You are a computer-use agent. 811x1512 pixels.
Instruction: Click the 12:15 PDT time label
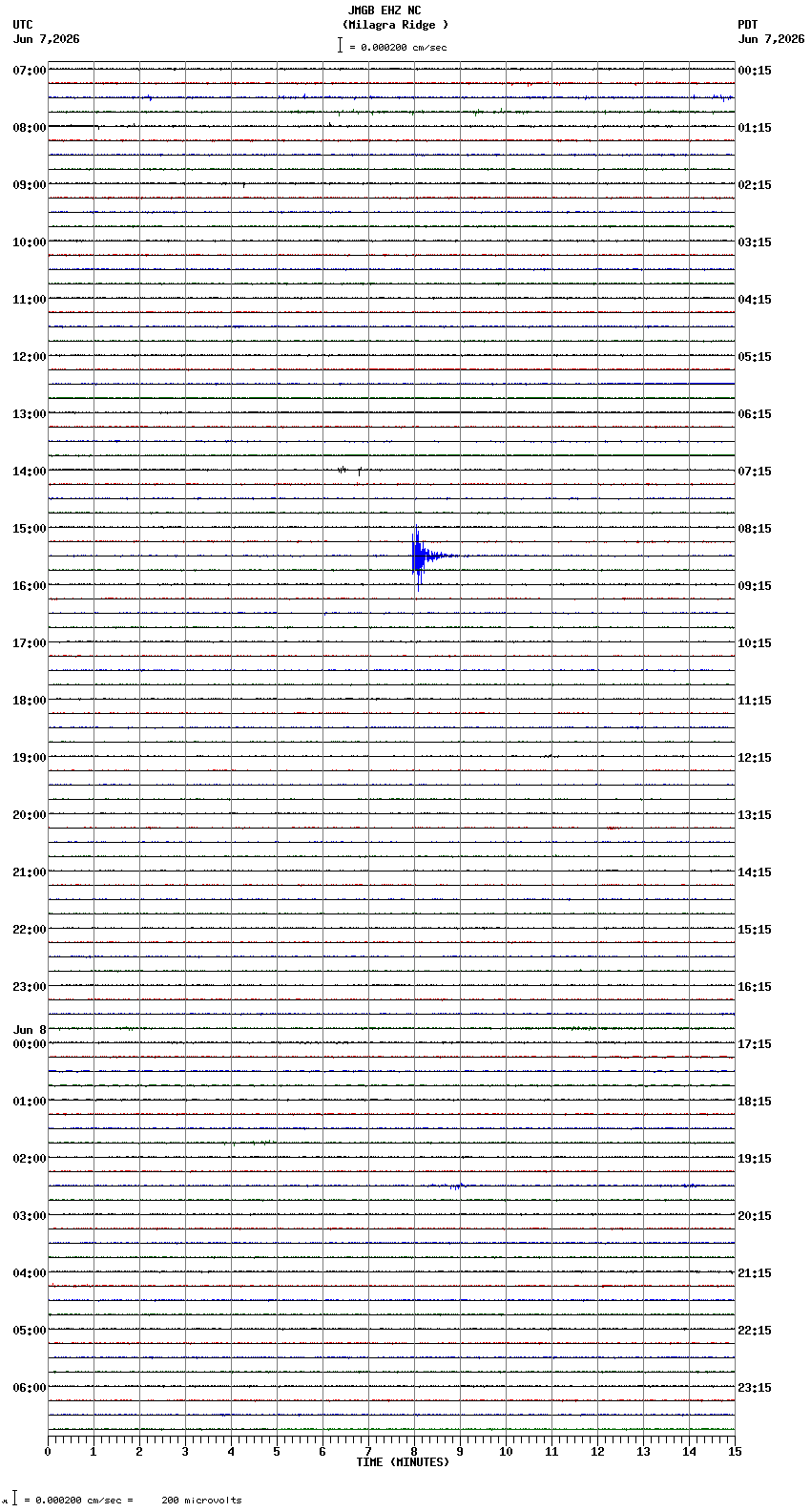(755, 758)
